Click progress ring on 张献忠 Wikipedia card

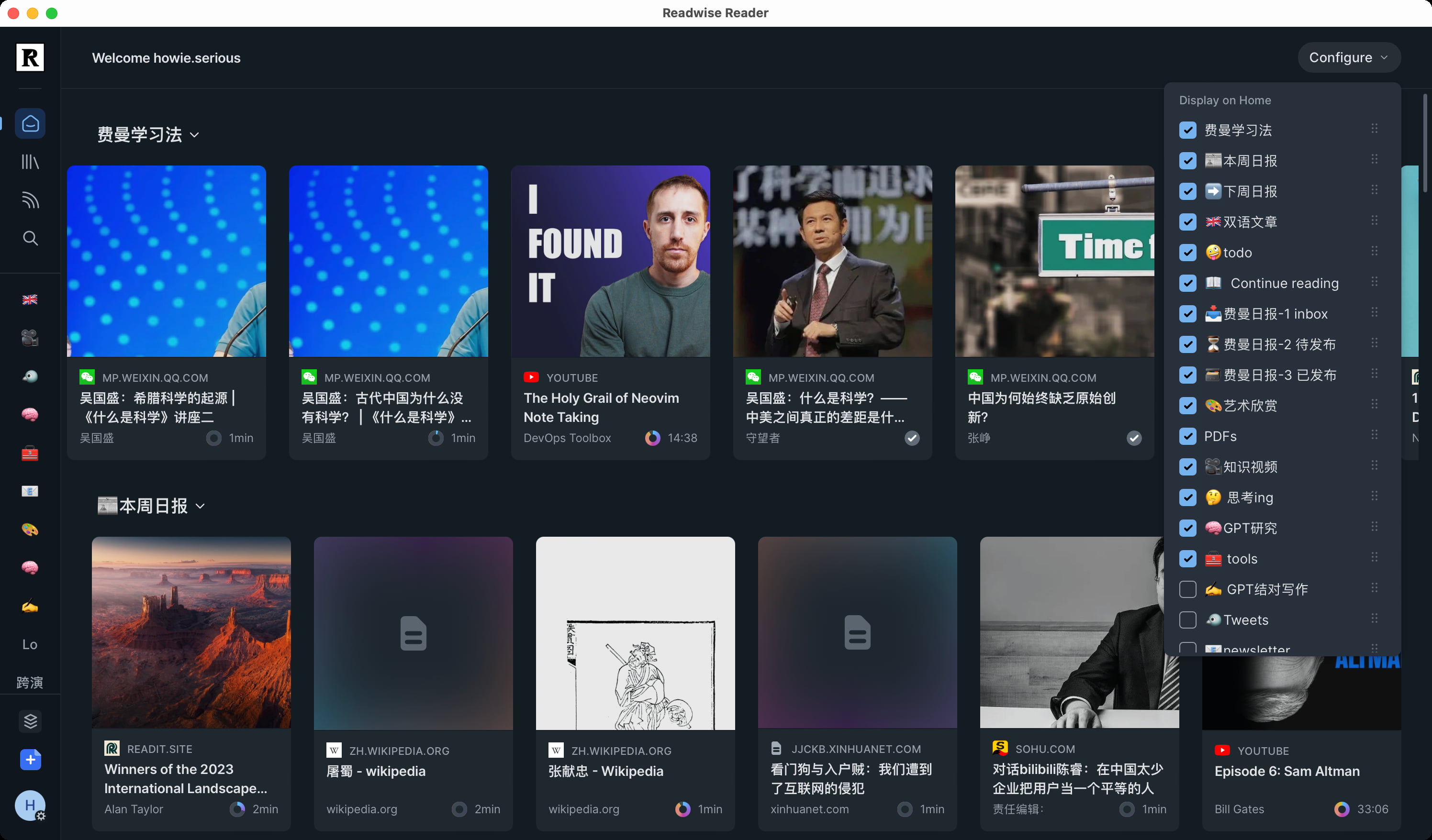click(682, 809)
